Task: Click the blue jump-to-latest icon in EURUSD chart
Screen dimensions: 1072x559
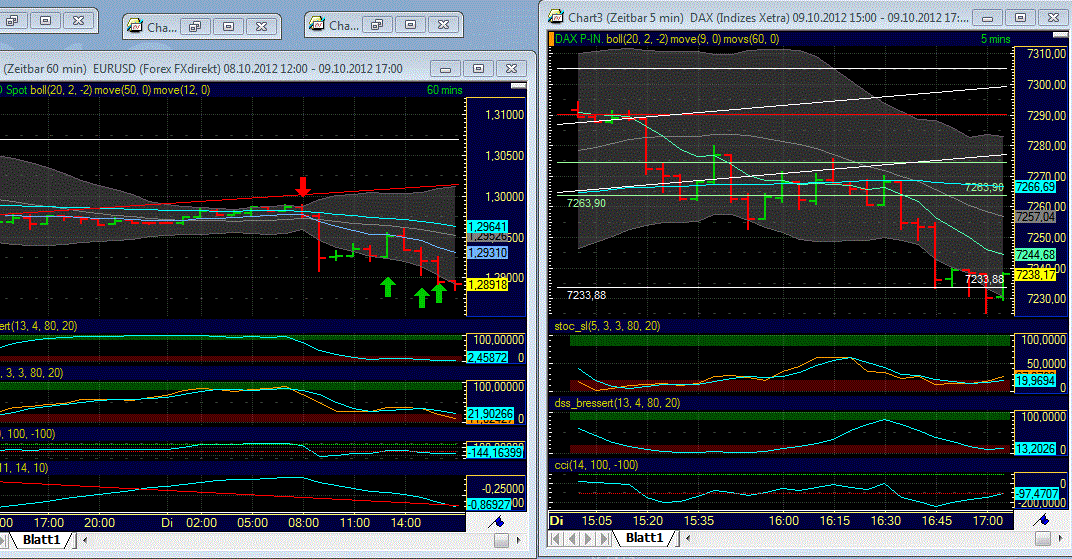Action: click(x=496, y=522)
